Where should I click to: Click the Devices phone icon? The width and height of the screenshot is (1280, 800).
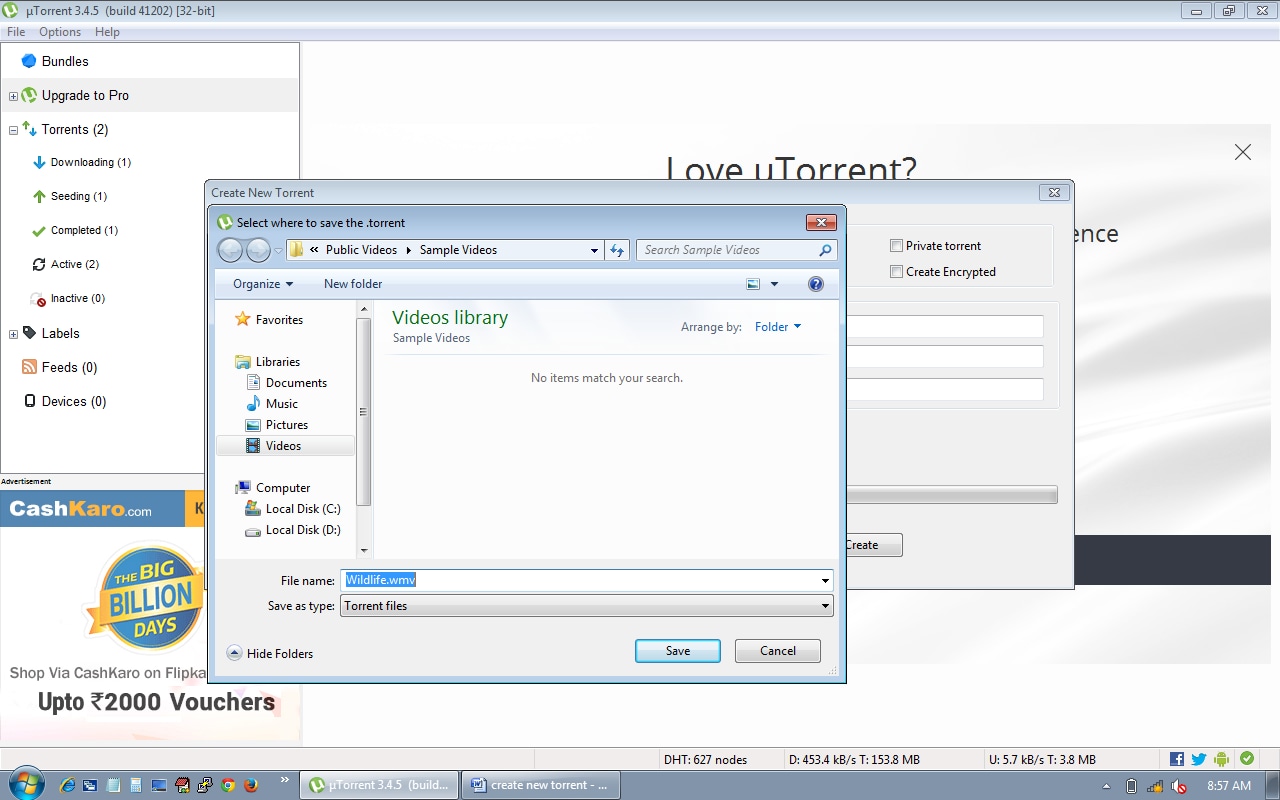pos(29,401)
